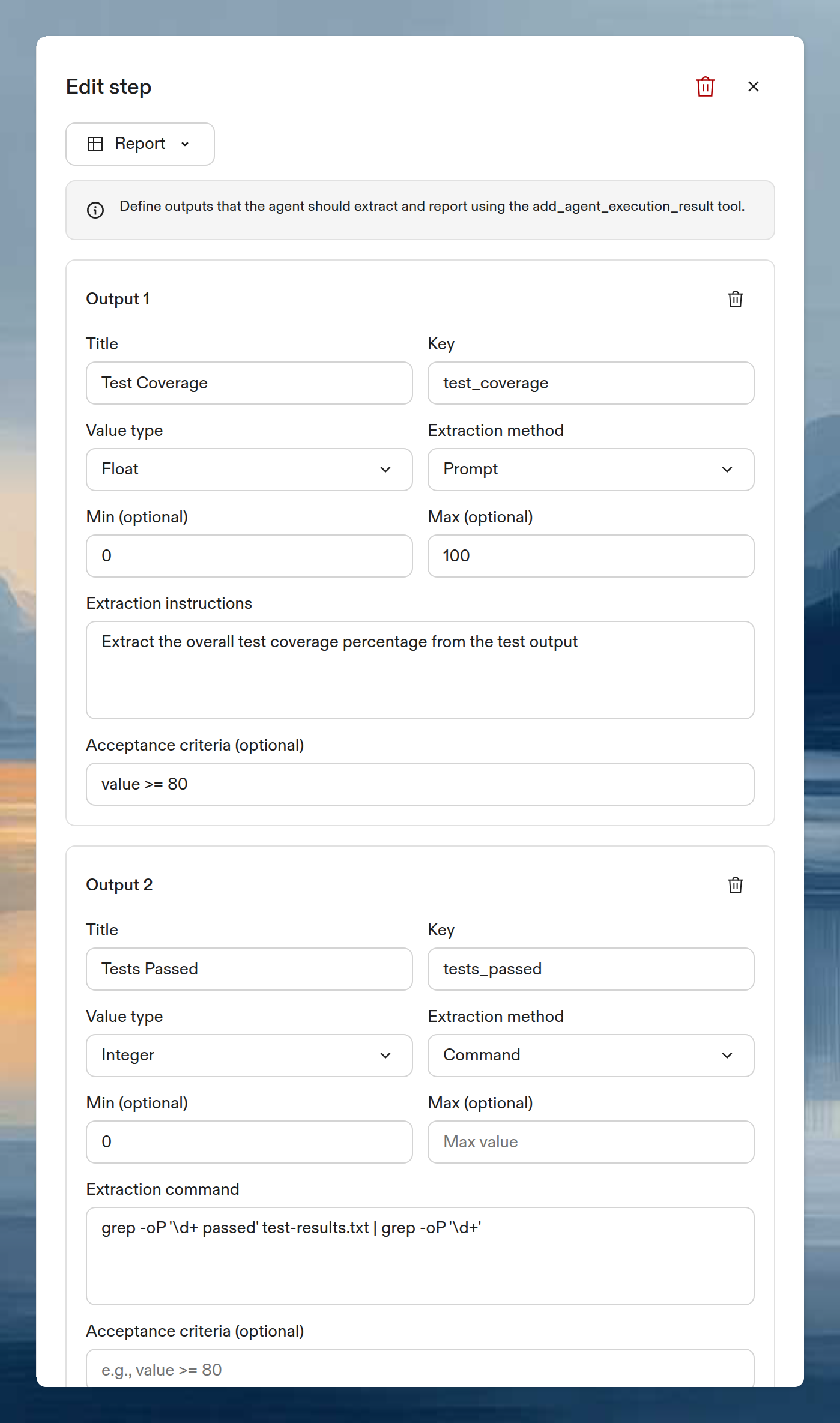
Task: Open the Integer value type dropdown
Action: pyautogui.click(x=249, y=1056)
